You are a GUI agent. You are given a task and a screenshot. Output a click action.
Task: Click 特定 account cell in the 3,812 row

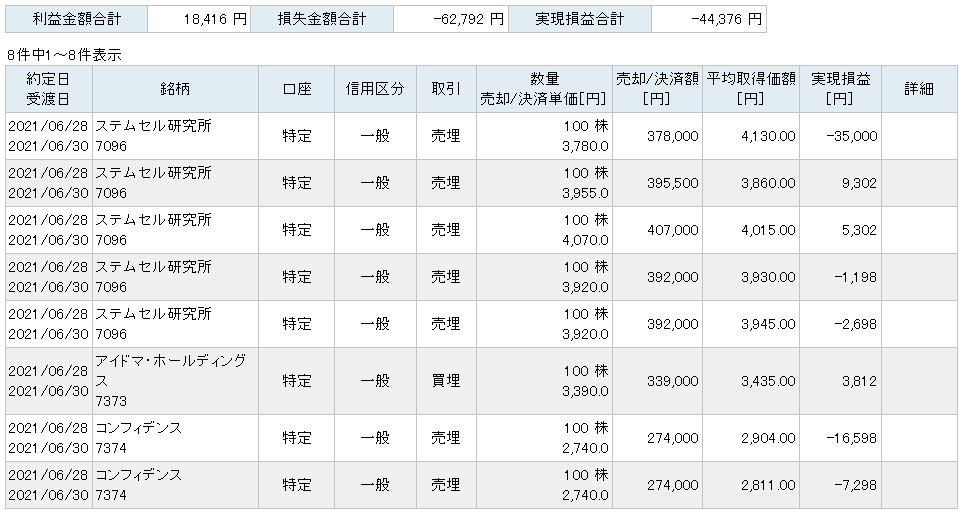pyautogui.click(x=297, y=381)
